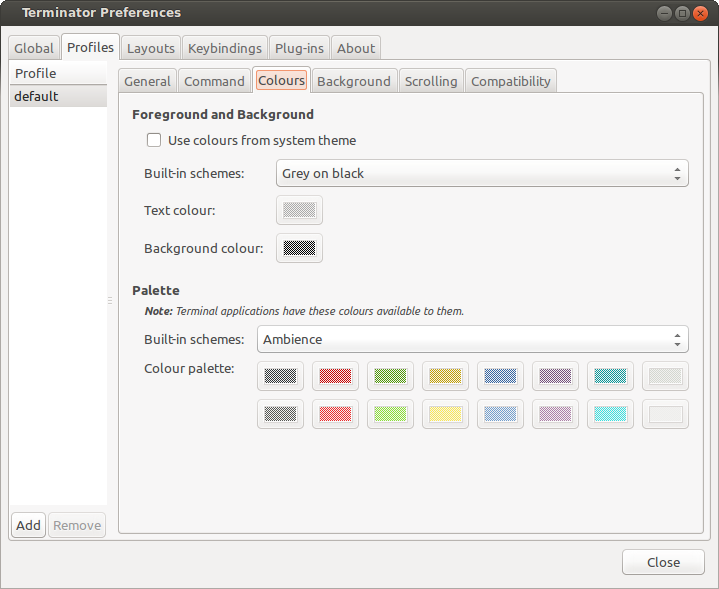Enable Use colours from system theme
719x589 pixels.
pyautogui.click(x=154, y=140)
